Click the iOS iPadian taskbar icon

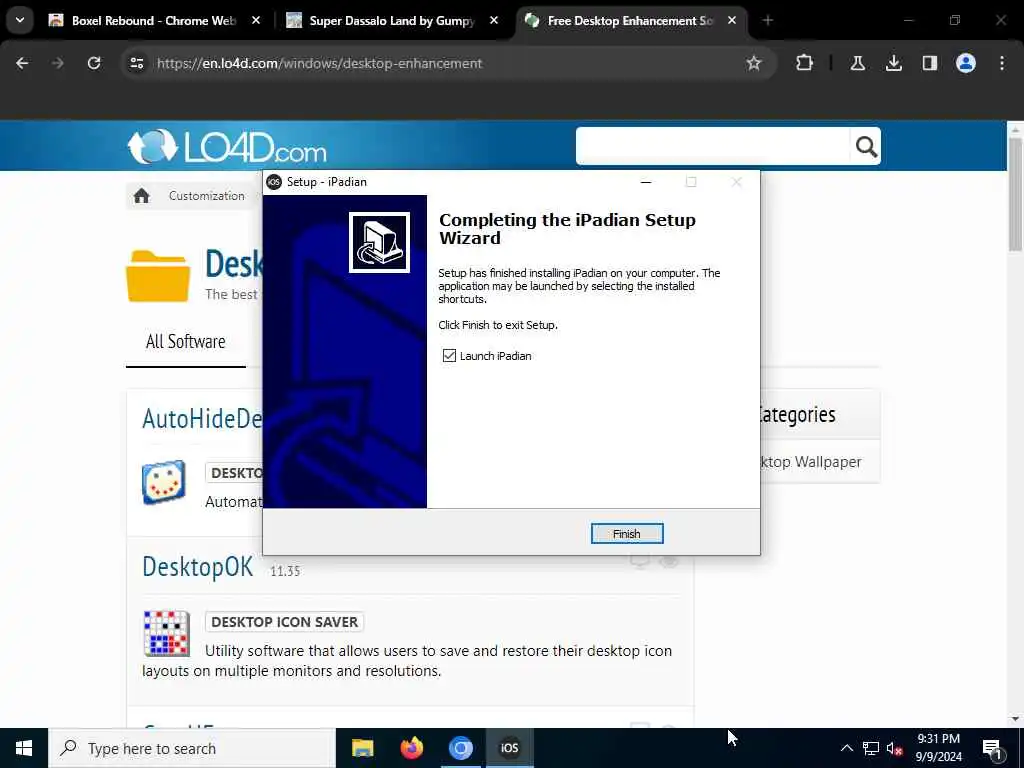coord(509,748)
